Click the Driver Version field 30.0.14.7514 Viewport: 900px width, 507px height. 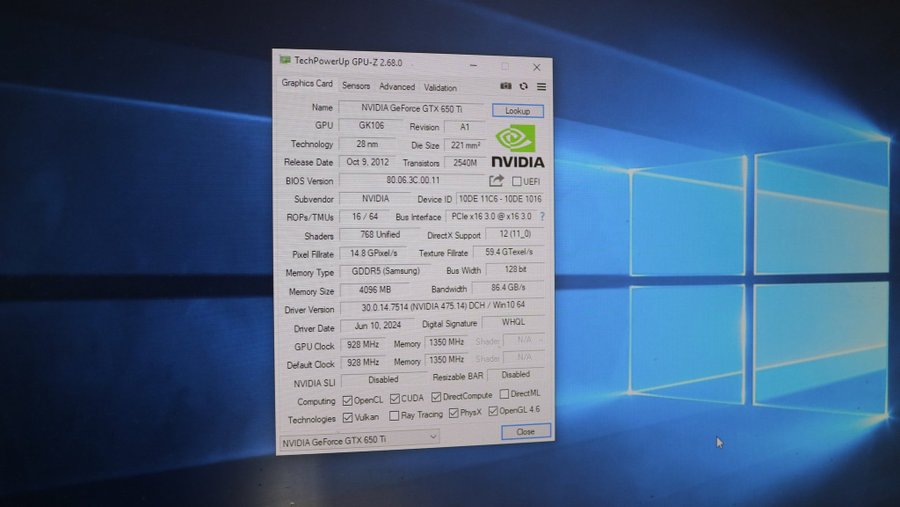click(443, 306)
